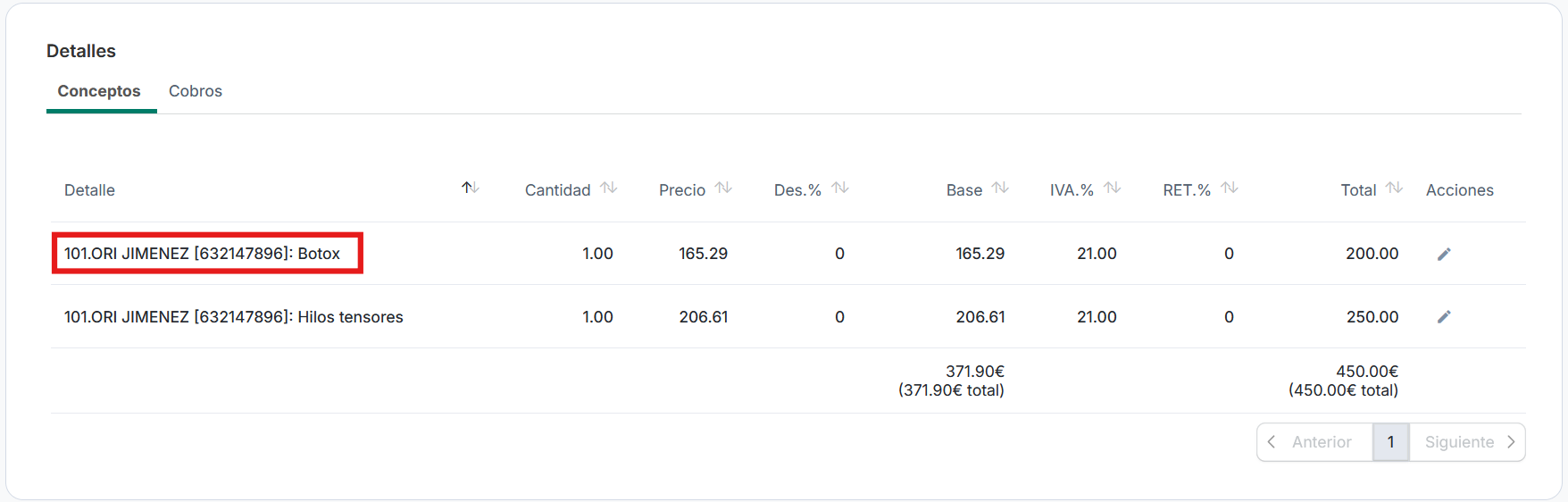Viewport: 1568px width, 502px height.
Task: Click the Hilos tensores detail cell
Action: (234, 317)
